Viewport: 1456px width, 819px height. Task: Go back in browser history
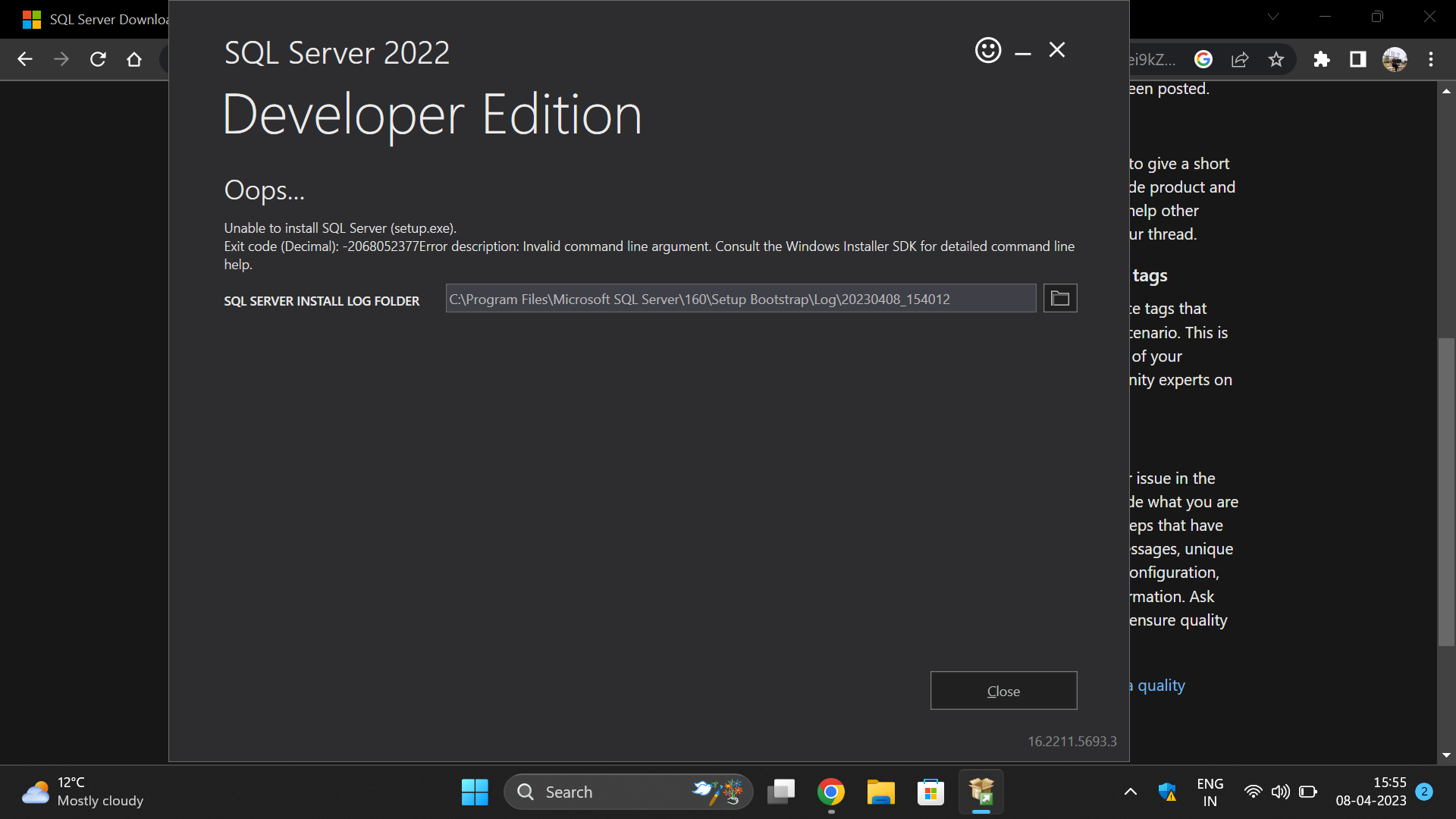(x=25, y=59)
